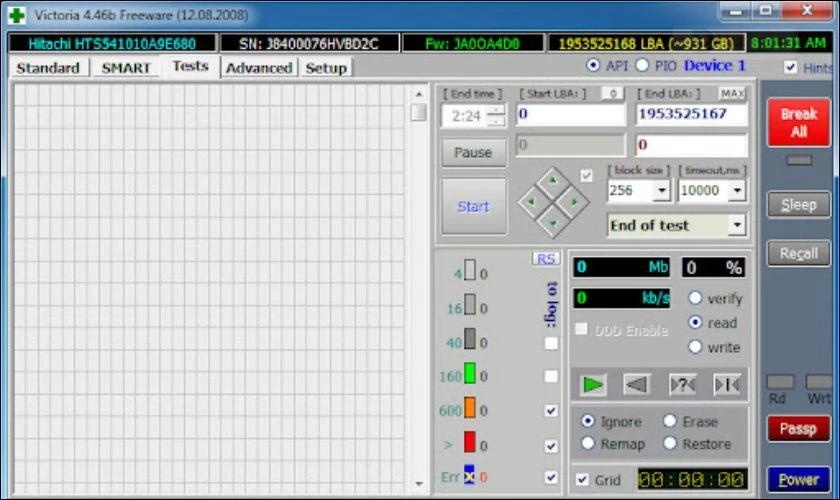
Task: Click the random seek question-mark icon
Action: pos(682,384)
